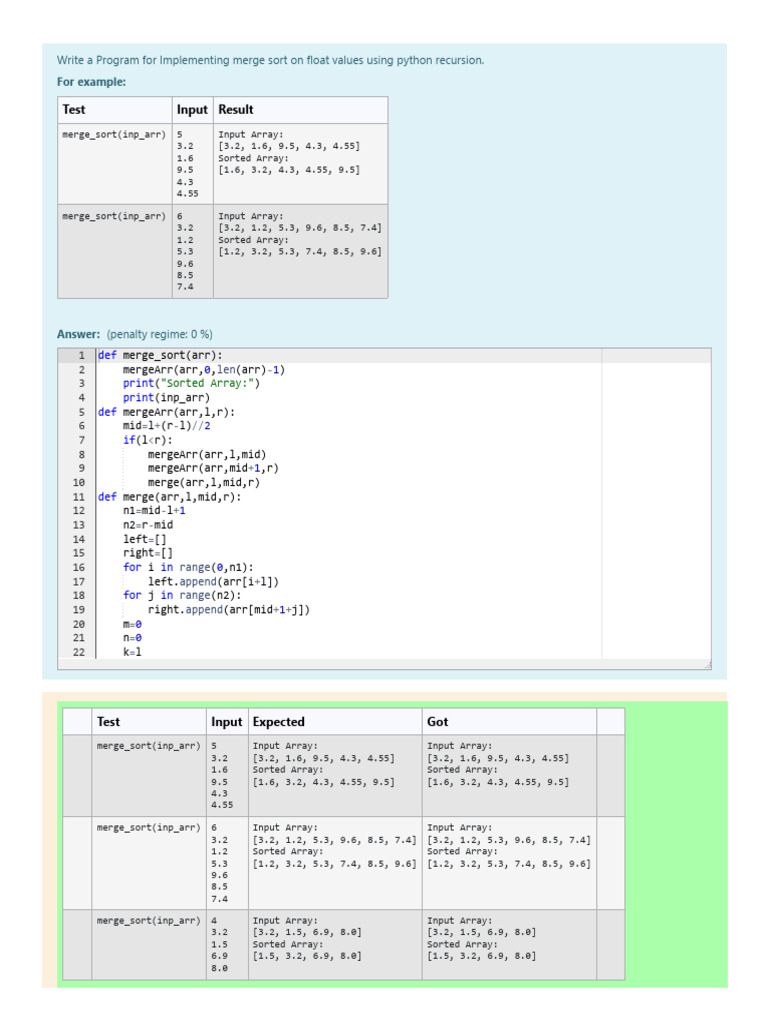Click line number 22 in the gutter
Viewport: 768px width, 1024px height.
click(x=78, y=652)
